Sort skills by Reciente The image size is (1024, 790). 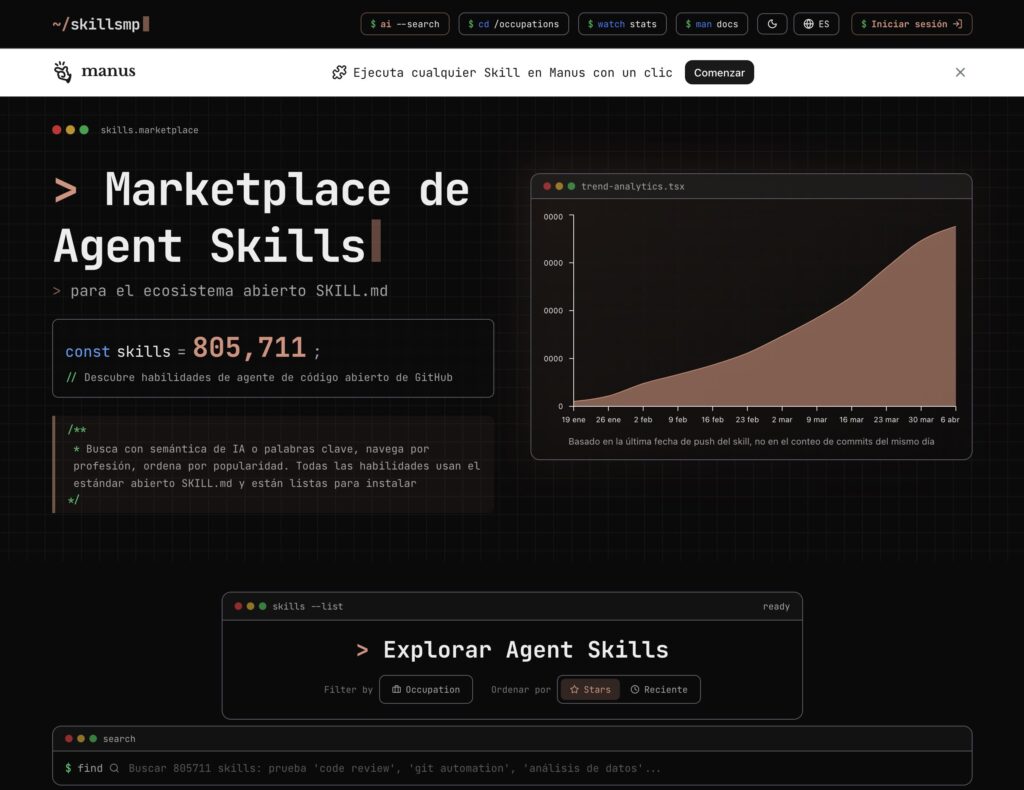pos(659,689)
